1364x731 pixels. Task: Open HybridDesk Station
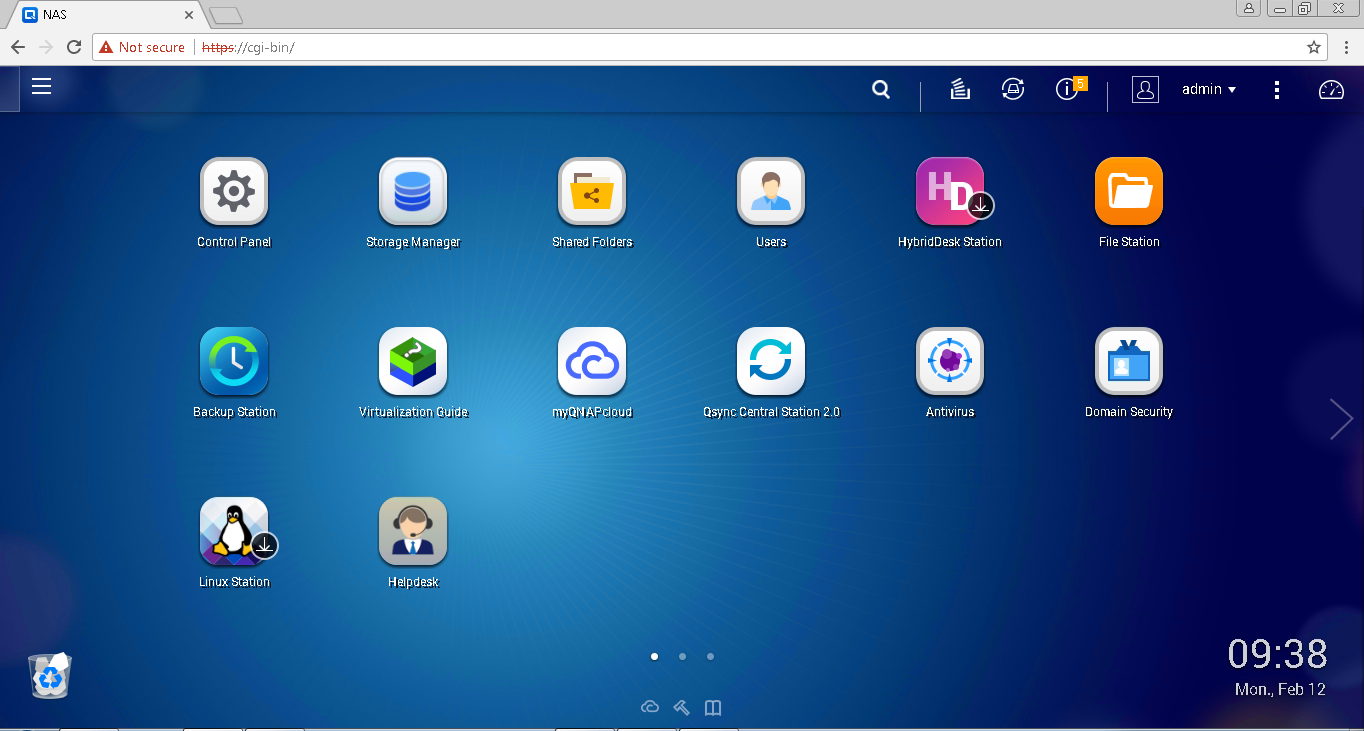950,191
